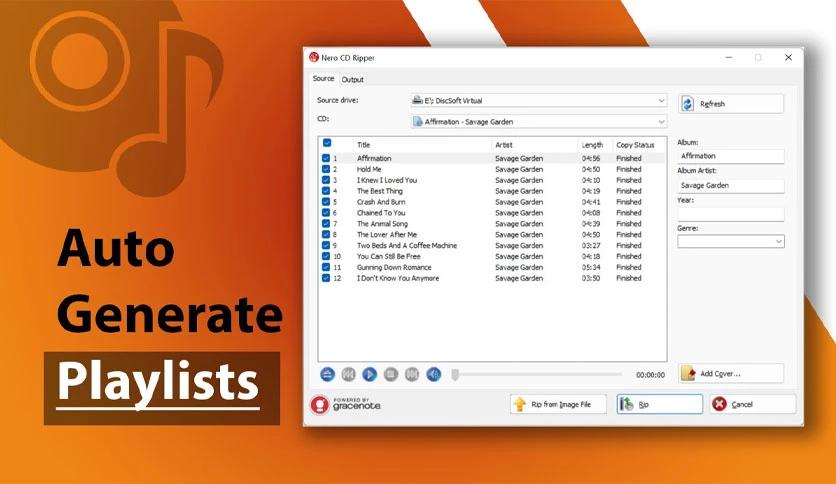Toggle checkbox for I Don't Know You Anymore
Viewport: 836px width, 484px height.
tap(326, 278)
